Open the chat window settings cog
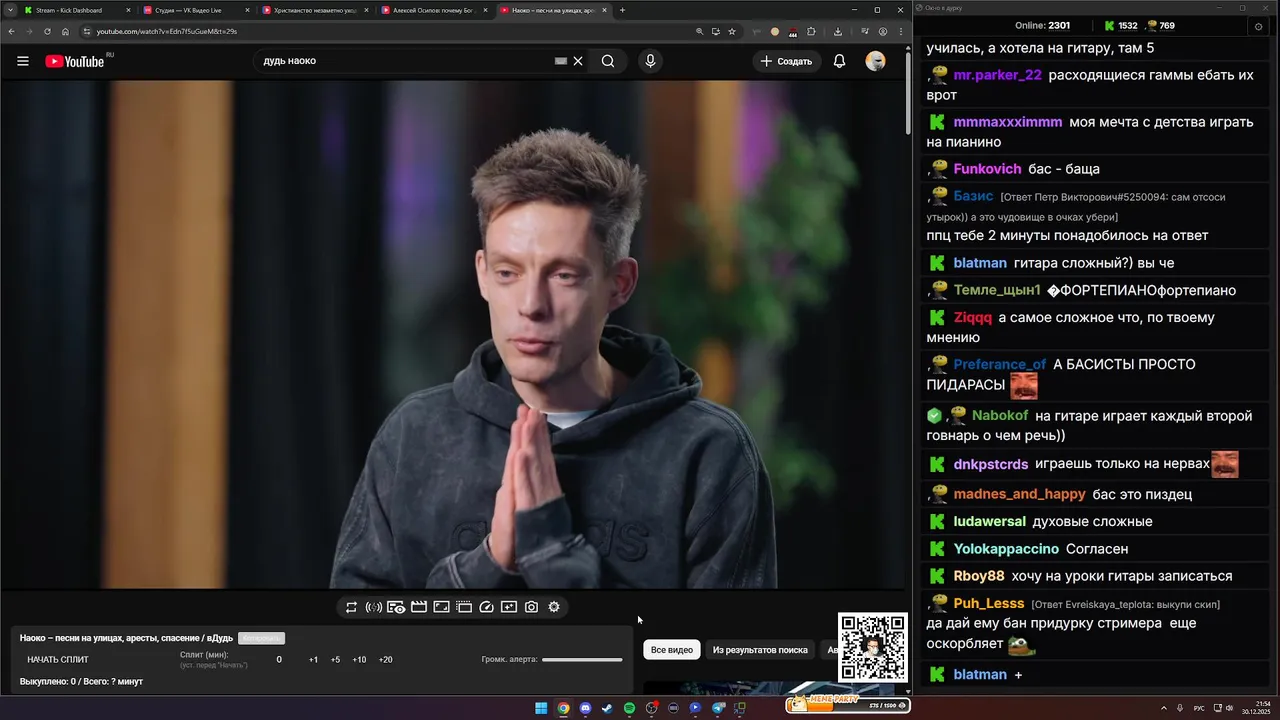 1258,26
